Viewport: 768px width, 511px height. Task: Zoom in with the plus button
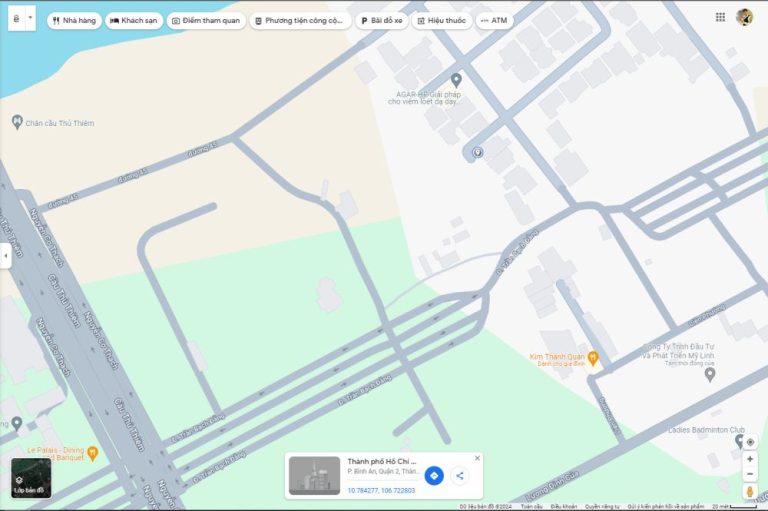[x=750, y=459]
